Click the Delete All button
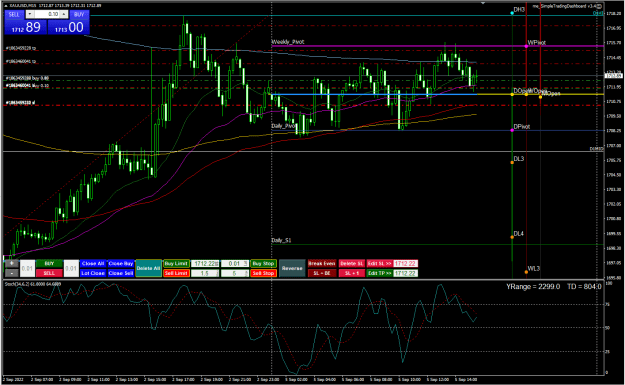This screenshot has width=625, height=385. pos(148,268)
